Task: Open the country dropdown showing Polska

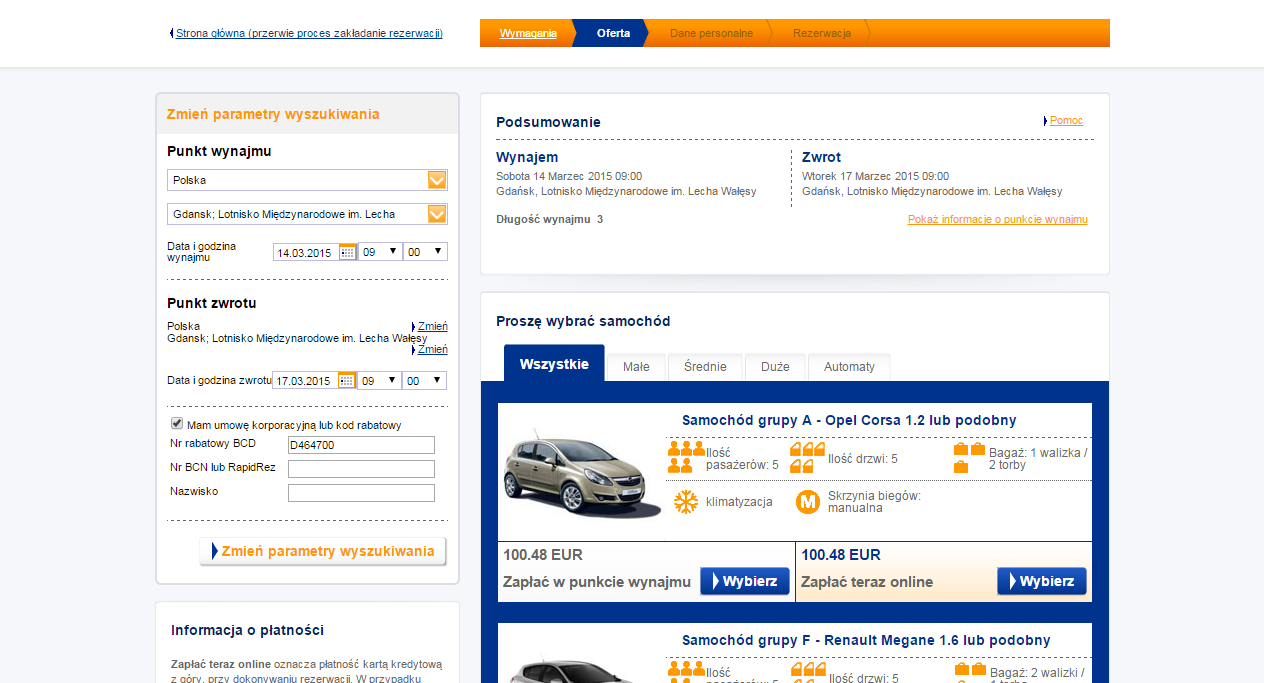Action: click(x=307, y=180)
